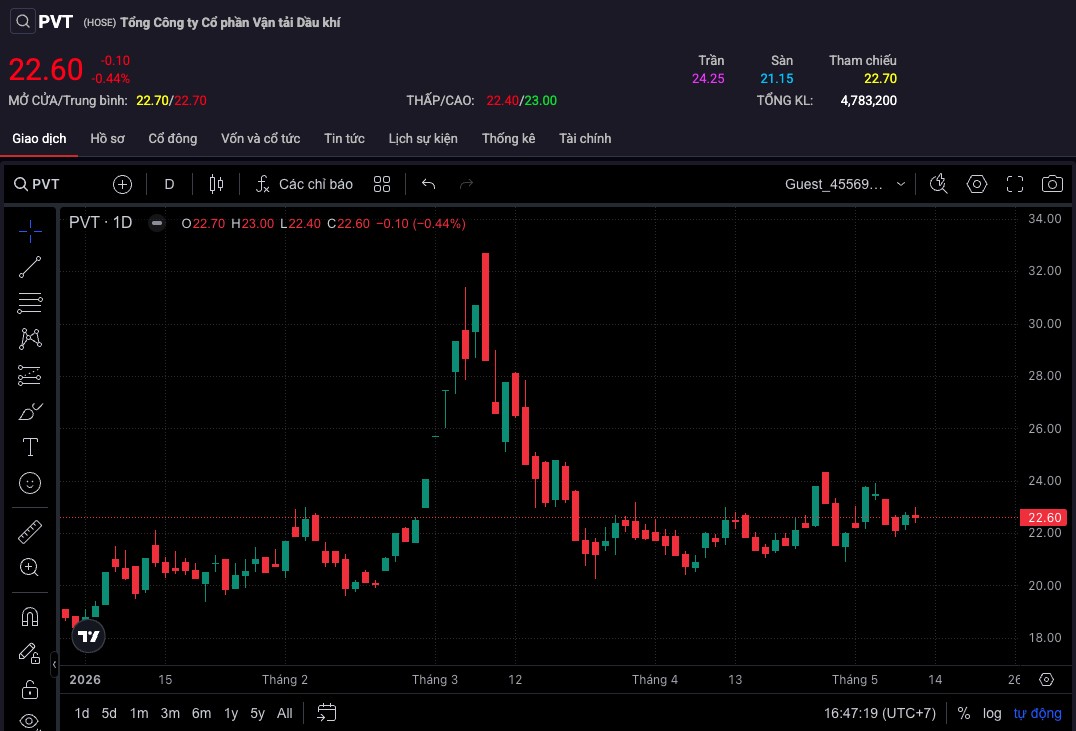The width and height of the screenshot is (1076, 731).
Task: Open chart settings hexagon icon
Action: pyautogui.click(x=976, y=184)
